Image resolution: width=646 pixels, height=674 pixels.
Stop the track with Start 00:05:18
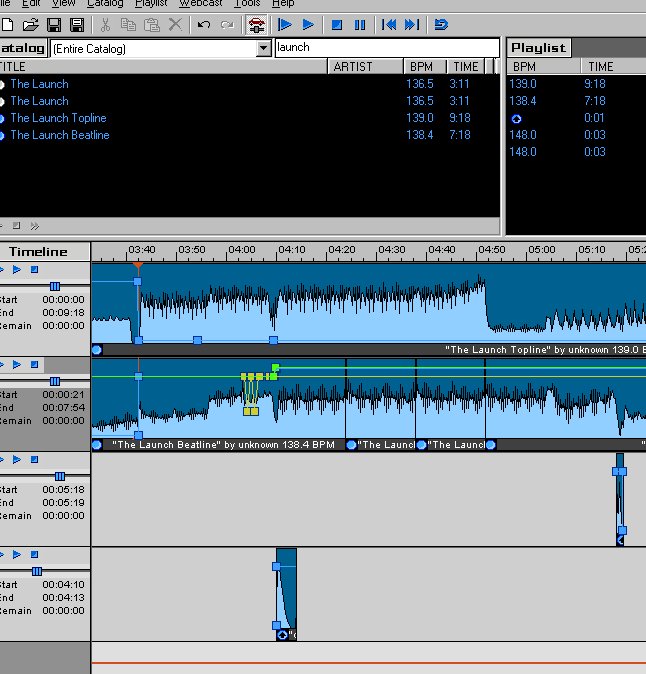tap(34, 460)
